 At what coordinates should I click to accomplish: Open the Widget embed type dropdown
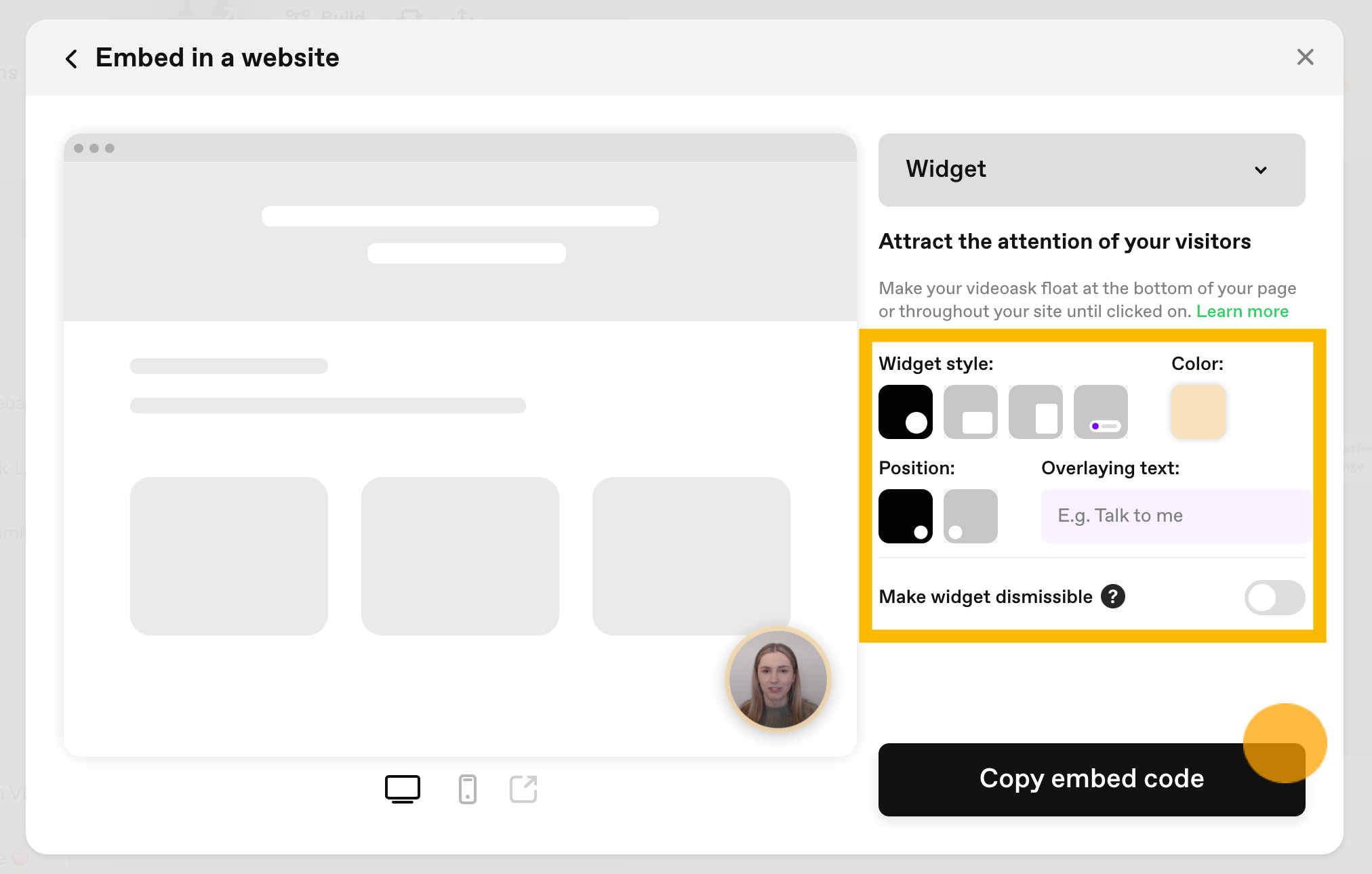(x=1091, y=169)
